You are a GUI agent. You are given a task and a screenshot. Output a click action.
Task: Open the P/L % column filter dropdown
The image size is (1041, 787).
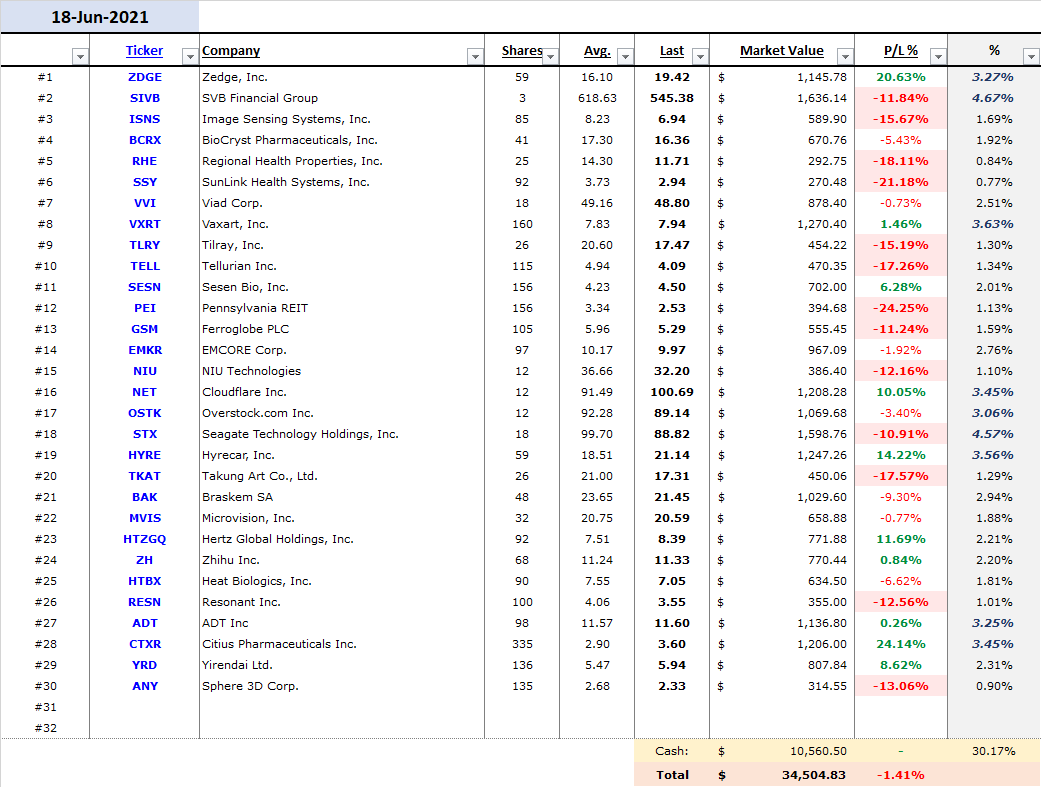pyautogui.click(x=938, y=56)
